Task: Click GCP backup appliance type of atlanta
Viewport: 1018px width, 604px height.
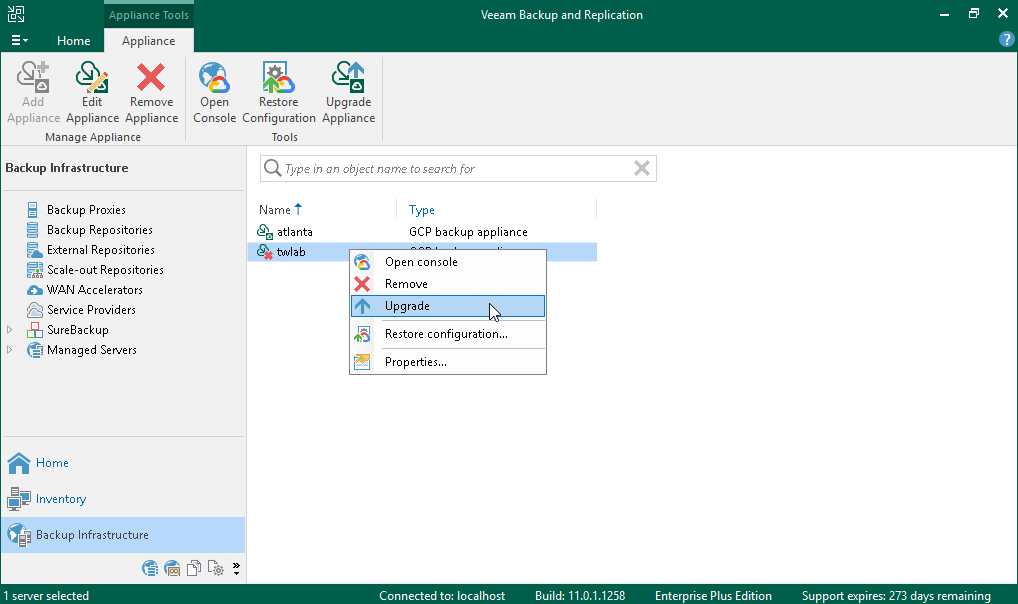Action: tap(468, 232)
